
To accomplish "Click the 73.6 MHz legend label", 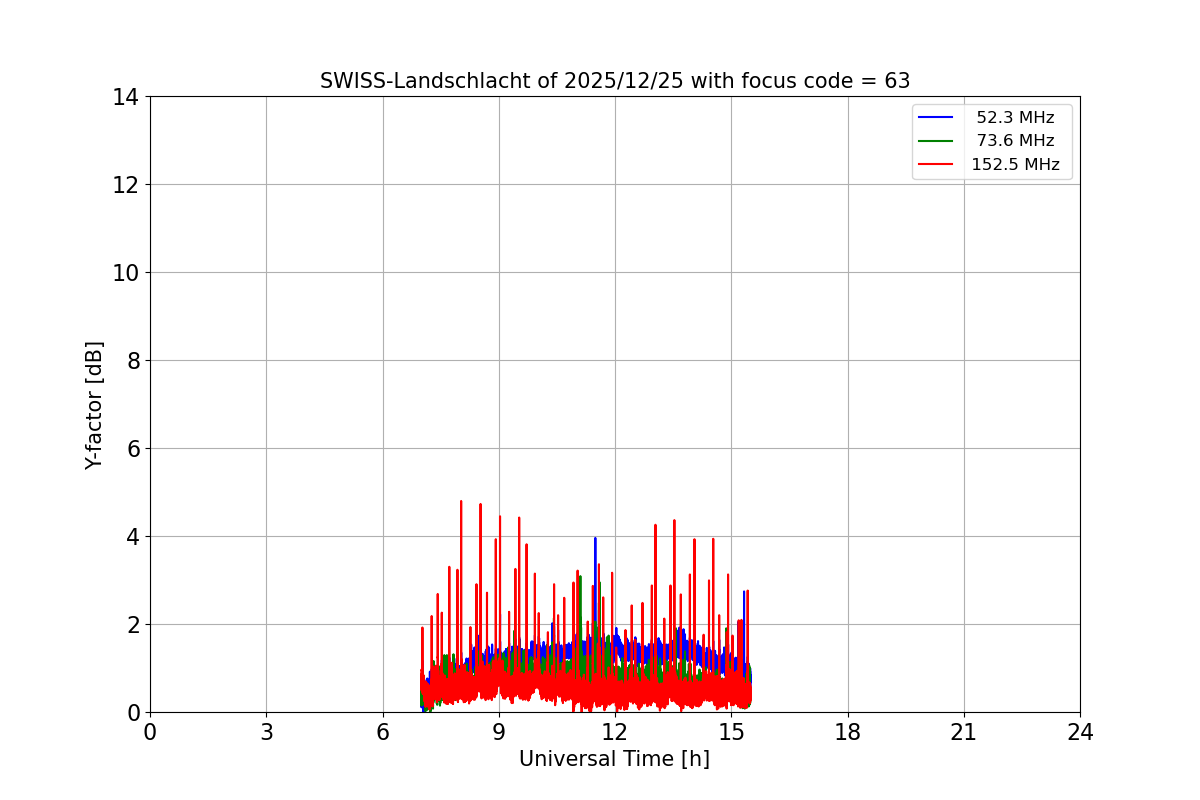I will click(1015, 141).
